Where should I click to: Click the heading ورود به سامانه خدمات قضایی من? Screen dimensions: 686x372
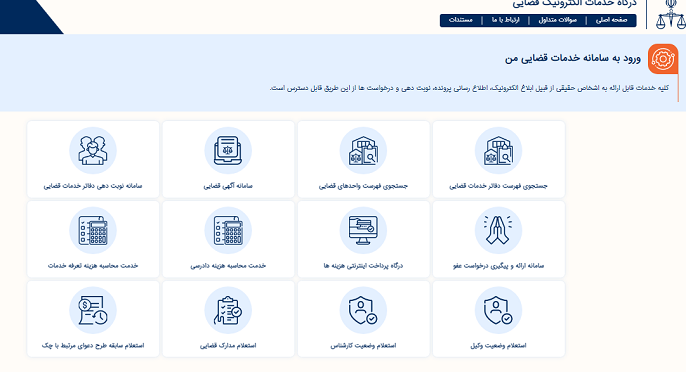click(x=573, y=58)
